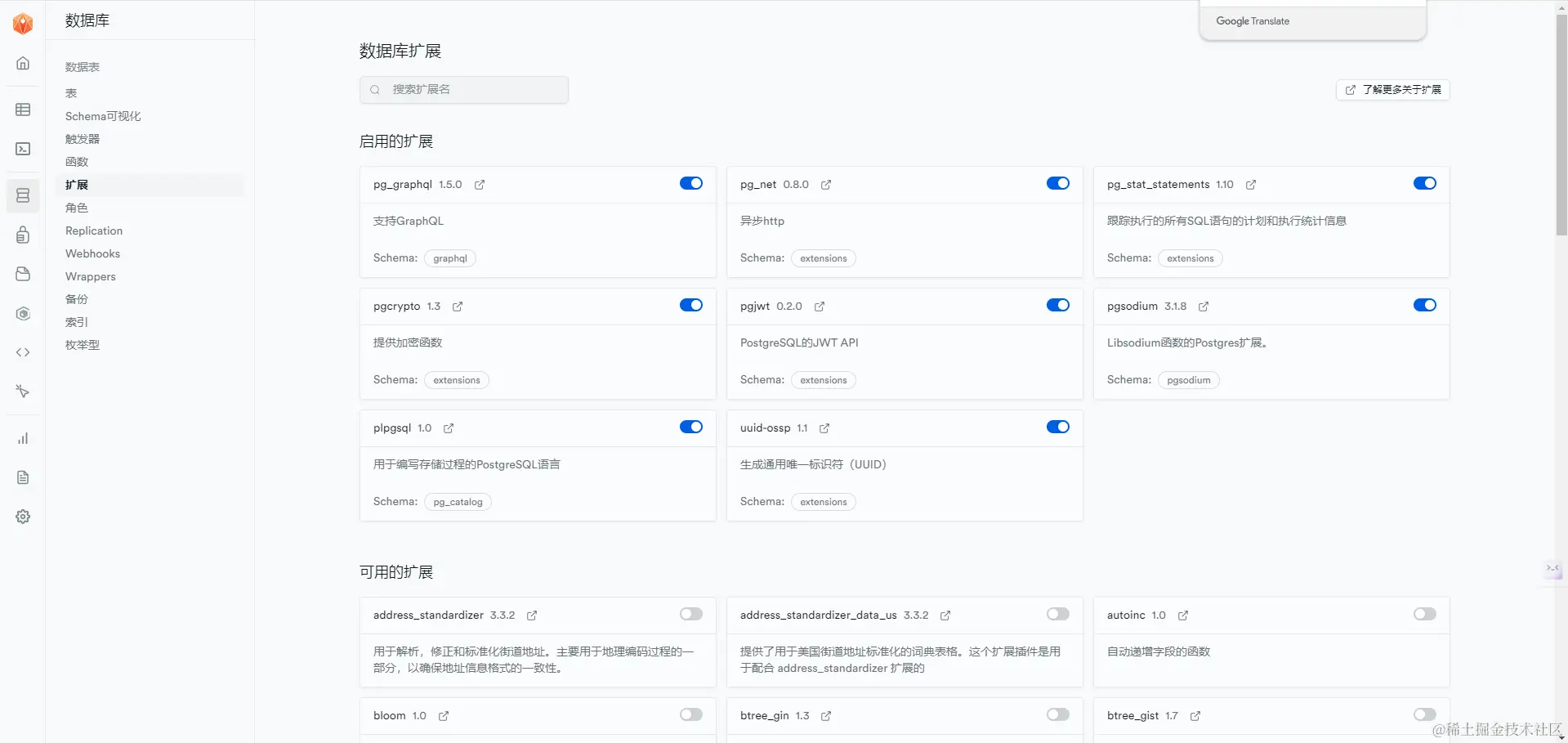This screenshot has width=1568, height=743.
Task: Enable the btree_gin extension toggle
Action: point(1058,714)
